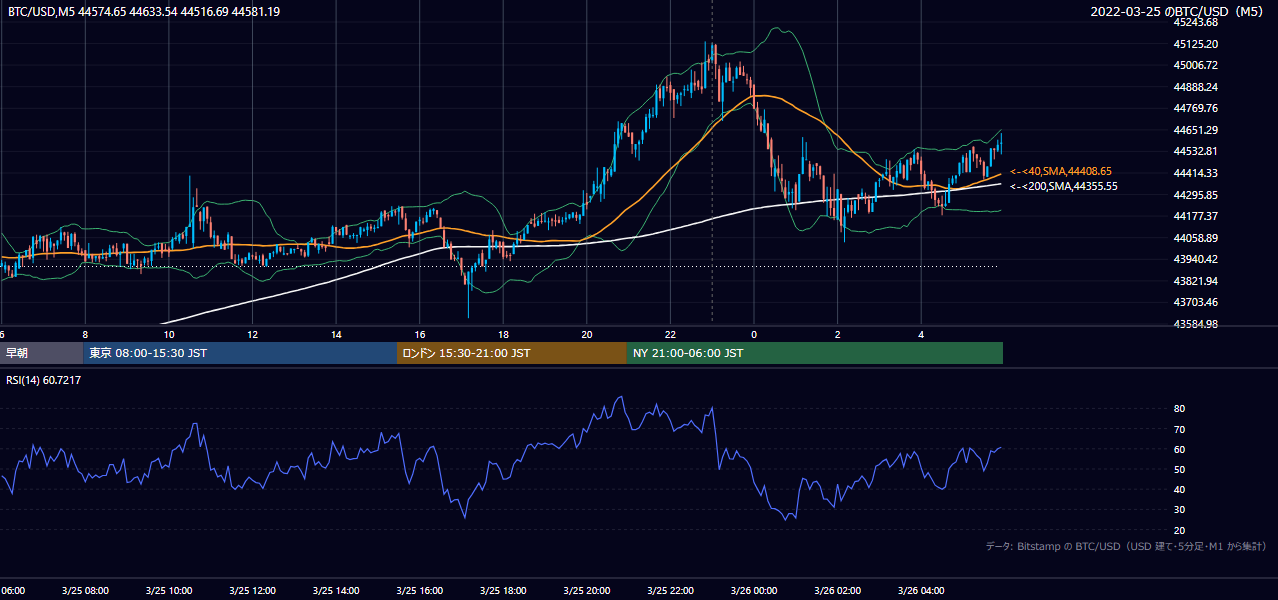Viewport: 1278px width, 600px height.
Task: Click RSI scale value 50
Action: pos(1179,469)
